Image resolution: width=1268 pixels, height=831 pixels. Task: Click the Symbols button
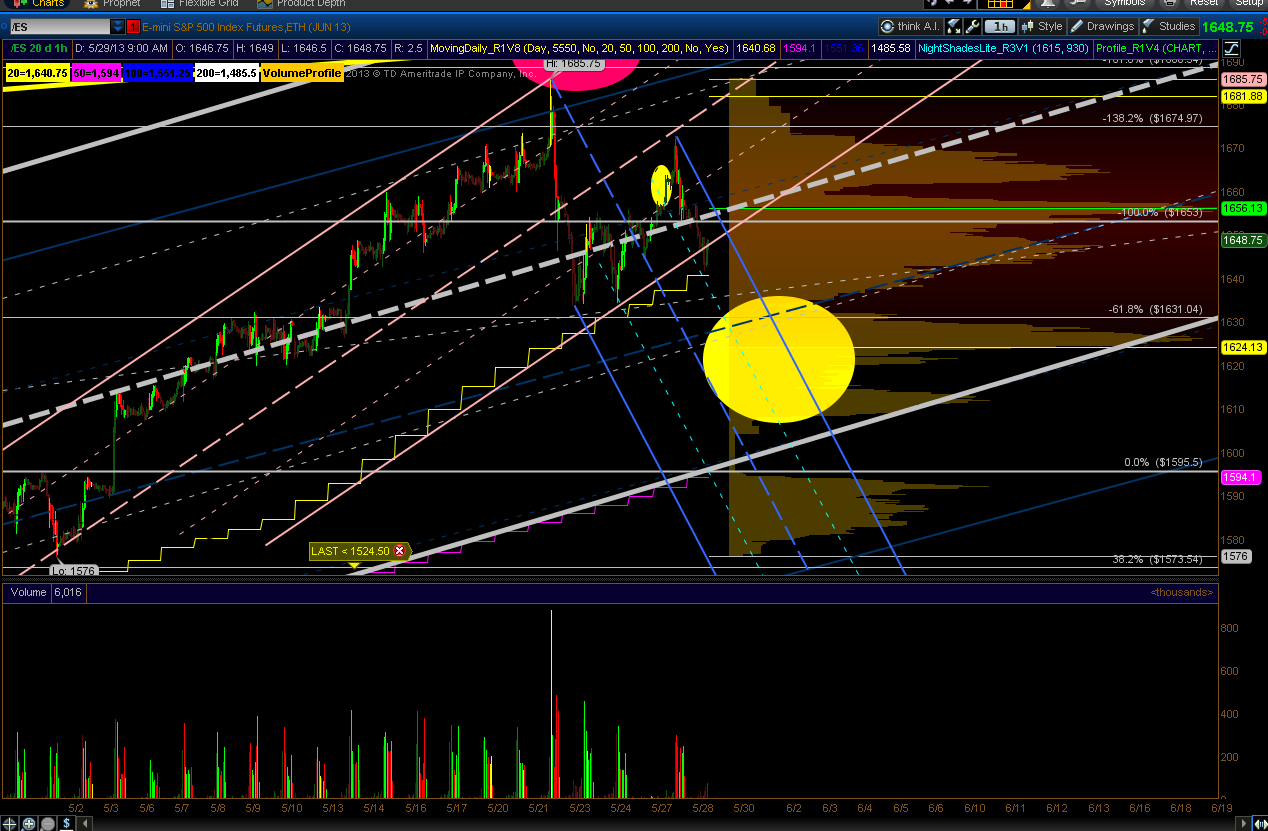coord(1124,3)
